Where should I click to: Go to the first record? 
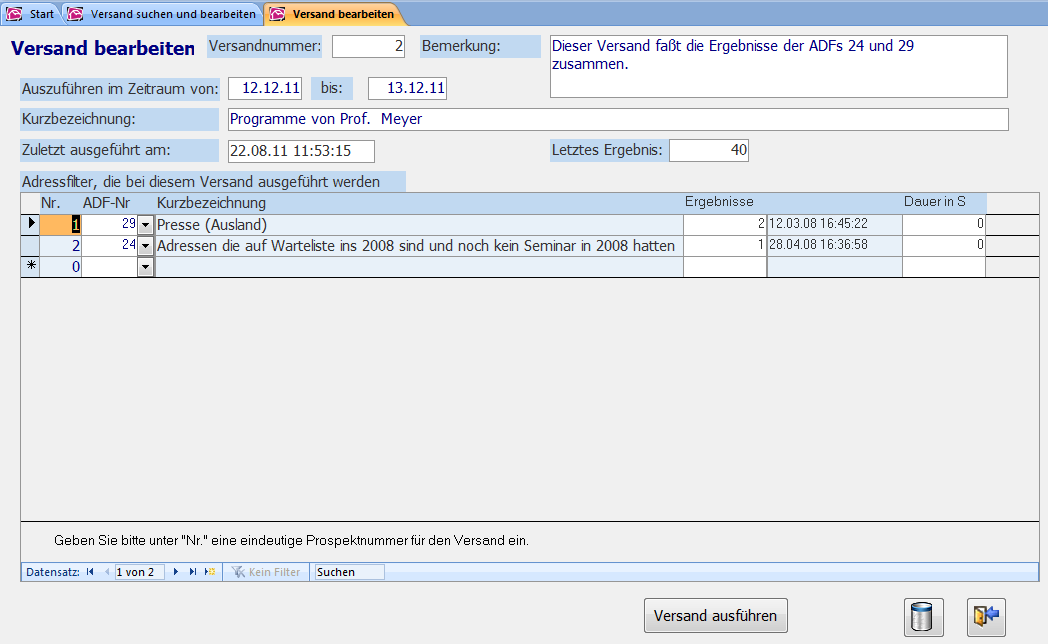pyautogui.click(x=90, y=572)
